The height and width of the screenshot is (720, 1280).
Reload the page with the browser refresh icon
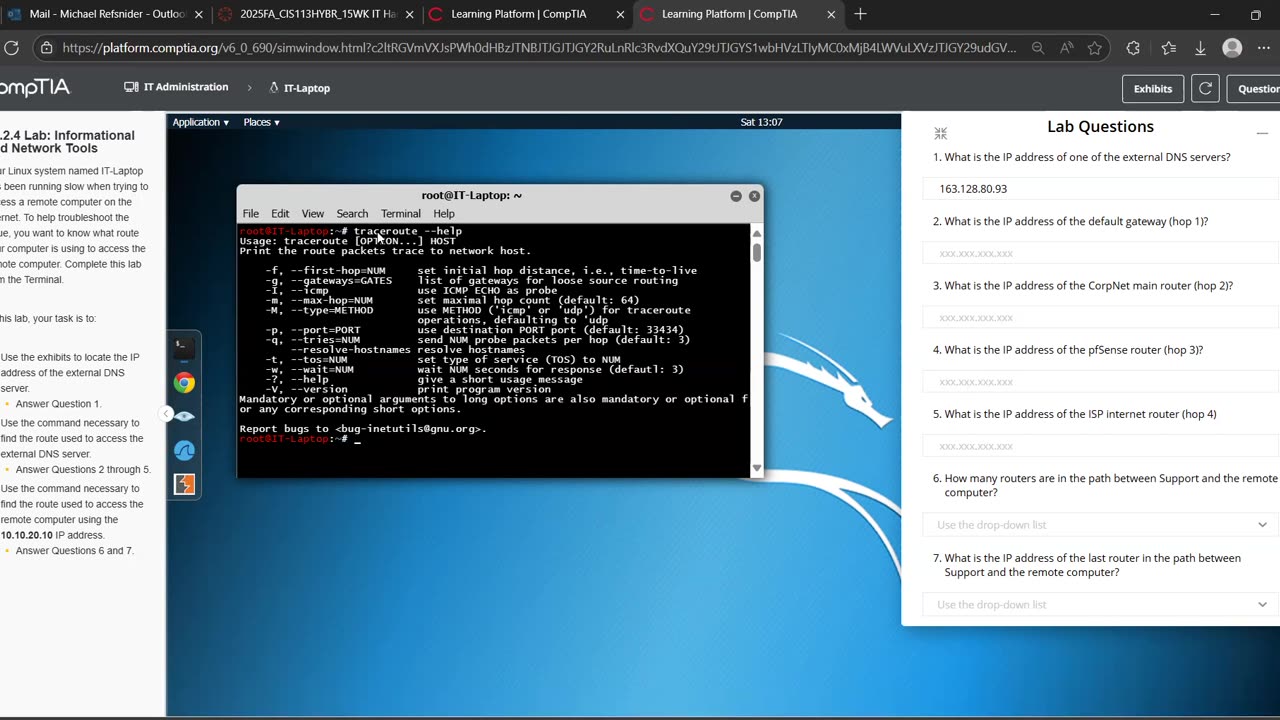point(12,47)
